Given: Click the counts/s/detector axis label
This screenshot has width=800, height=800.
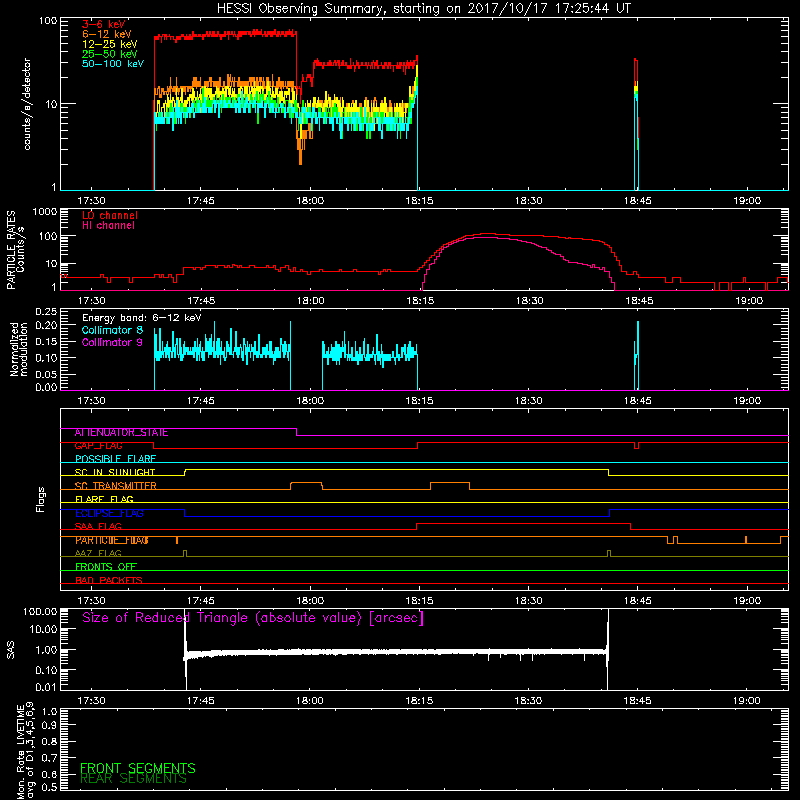Looking at the screenshot, I should (27, 104).
